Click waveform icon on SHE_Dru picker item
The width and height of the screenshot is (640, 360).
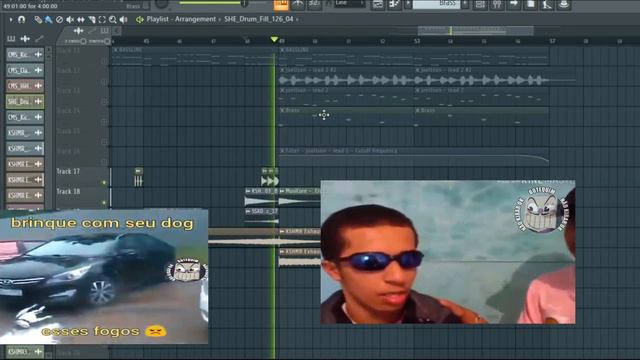[x=39, y=101]
